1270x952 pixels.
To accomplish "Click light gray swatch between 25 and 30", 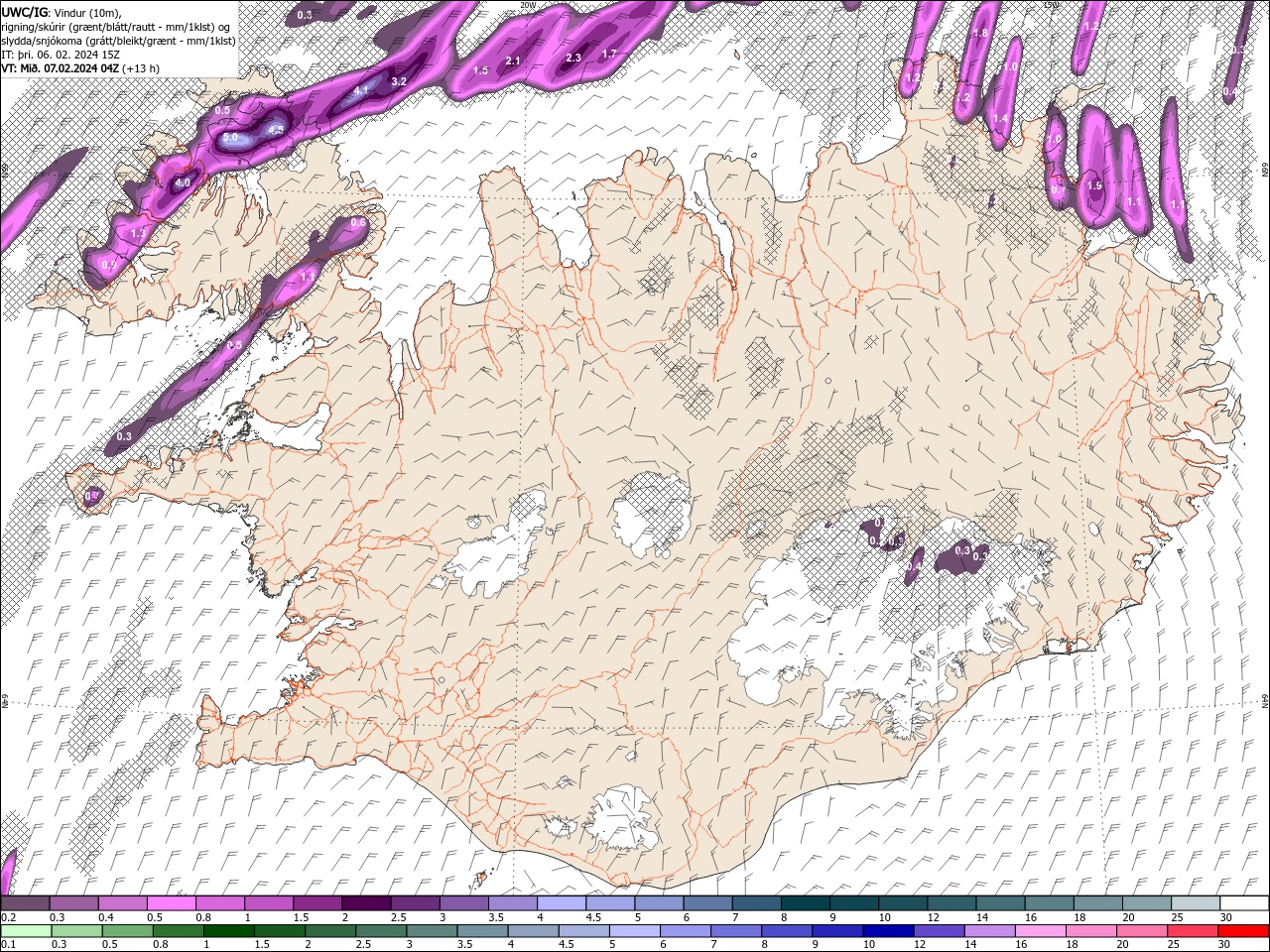I will [1196, 903].
